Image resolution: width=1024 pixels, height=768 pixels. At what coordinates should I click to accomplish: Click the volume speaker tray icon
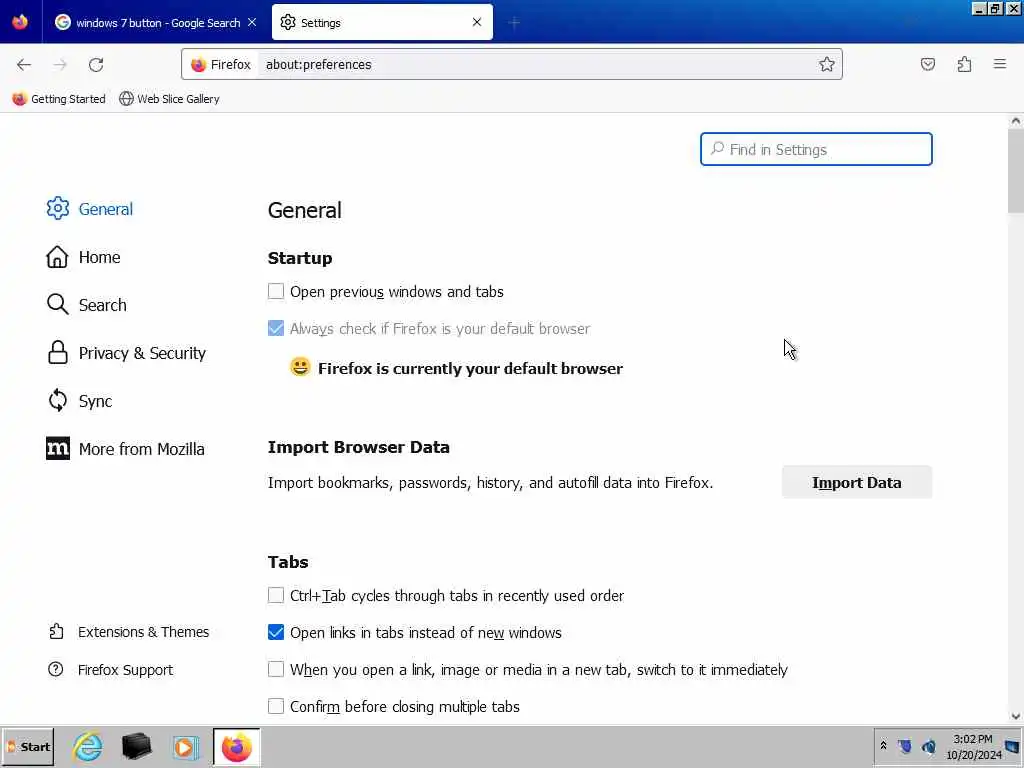(928, 746)
